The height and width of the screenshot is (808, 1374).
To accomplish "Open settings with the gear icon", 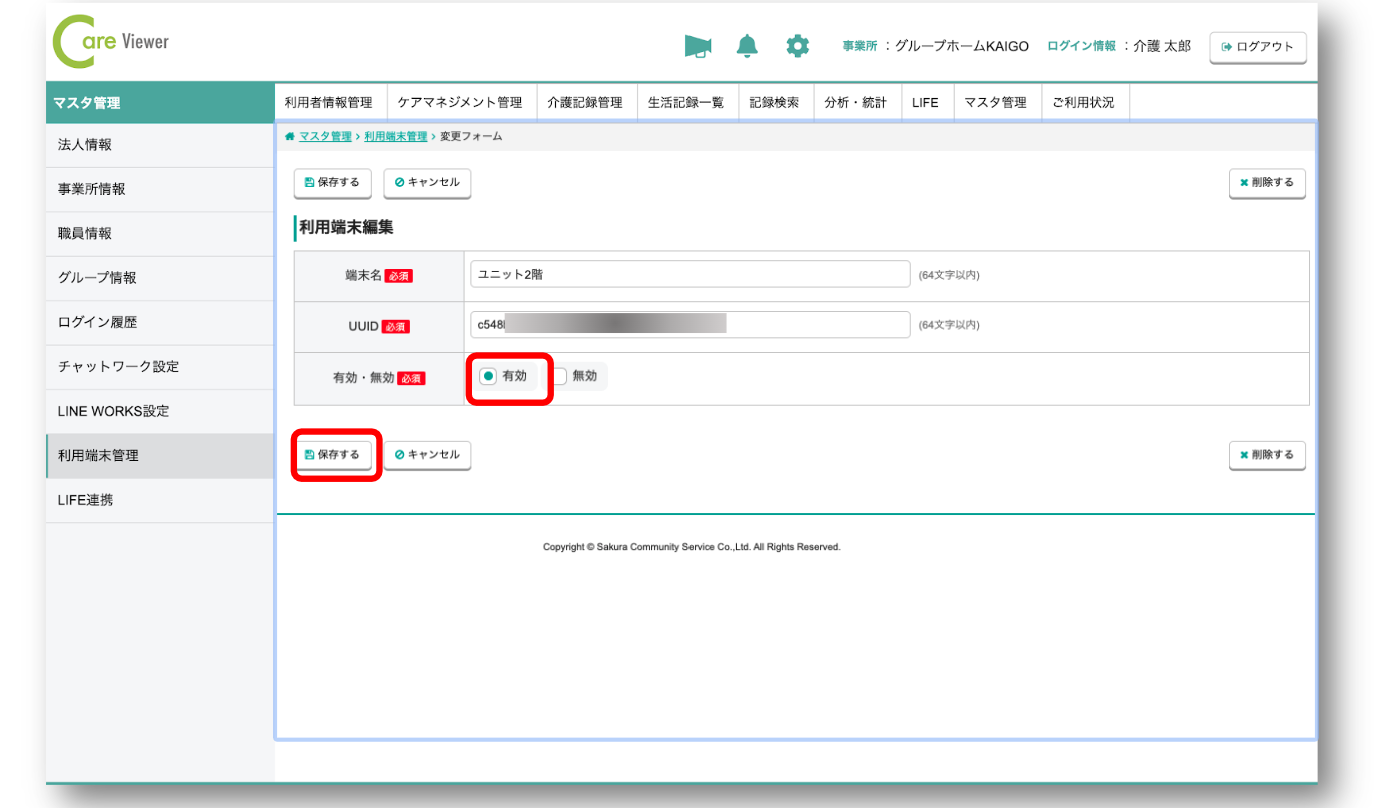I will pos(797,46).
